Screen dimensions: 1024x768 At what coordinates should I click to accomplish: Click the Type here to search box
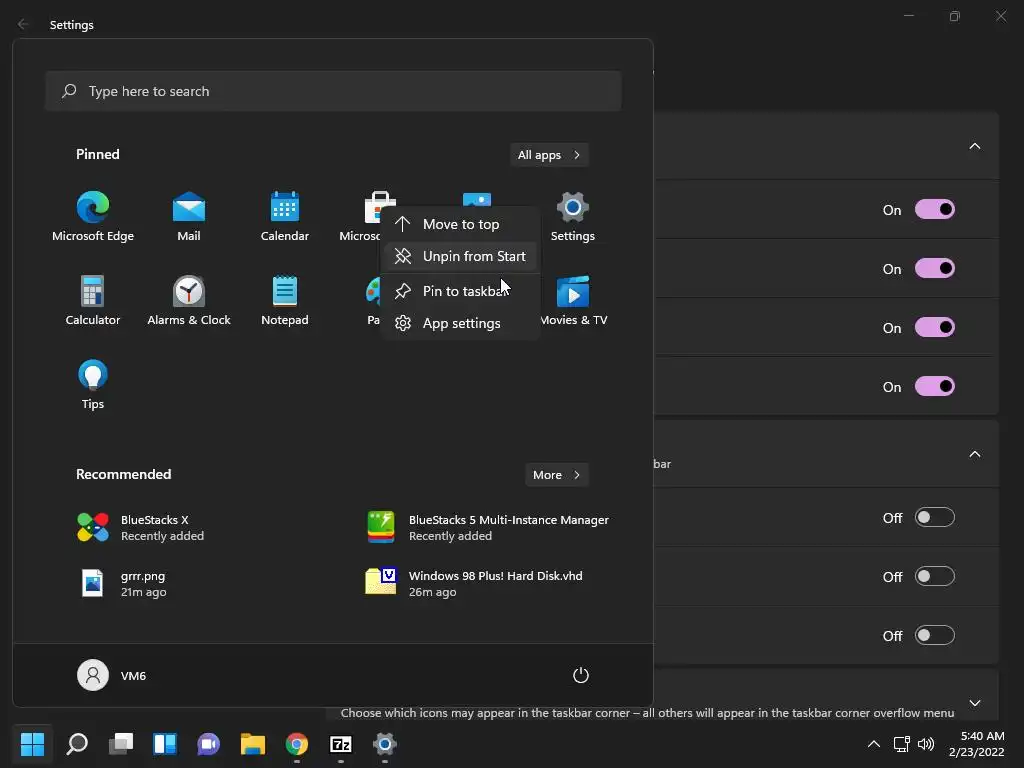tap(333, 91)
